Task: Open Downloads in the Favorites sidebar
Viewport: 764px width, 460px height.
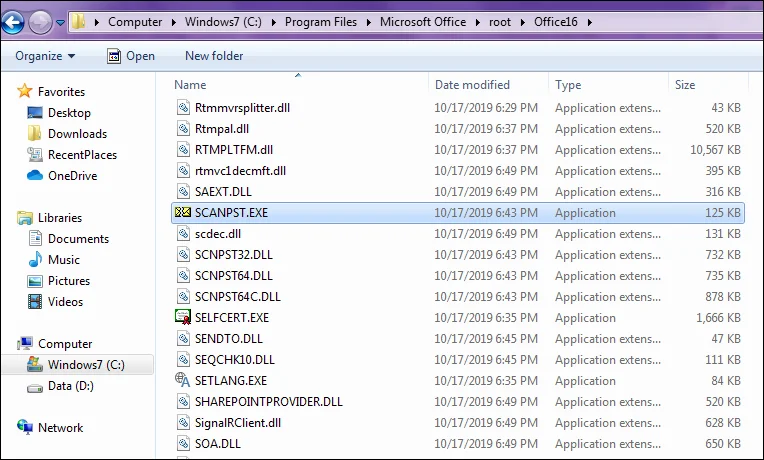Action: coord(77,134)
